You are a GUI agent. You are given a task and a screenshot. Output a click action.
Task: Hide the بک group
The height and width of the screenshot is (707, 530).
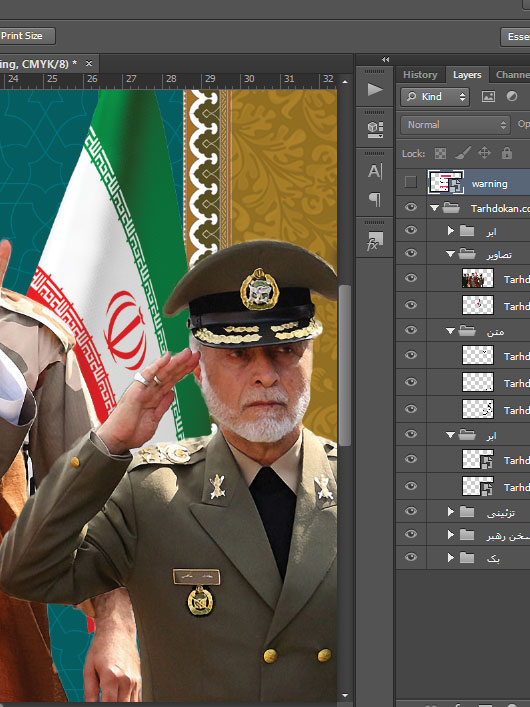[x=410, y=557]
